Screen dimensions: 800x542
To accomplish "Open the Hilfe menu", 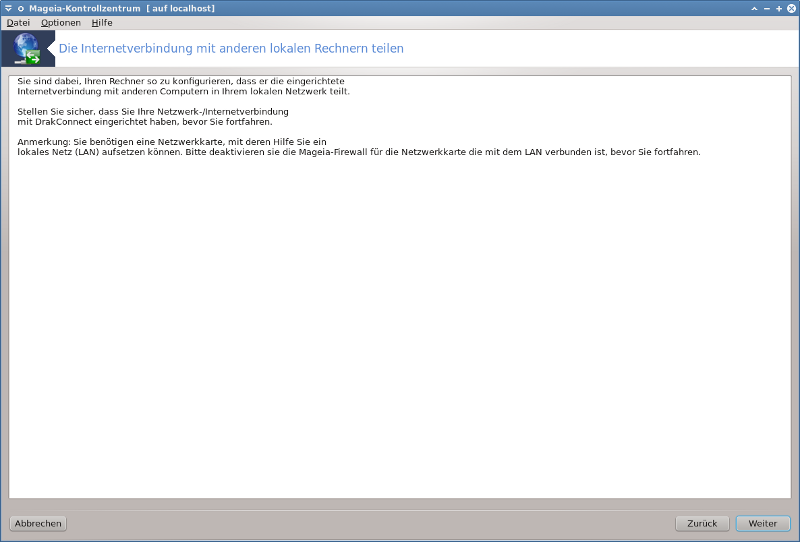I will pyautogui.click(x=102, y=23).
